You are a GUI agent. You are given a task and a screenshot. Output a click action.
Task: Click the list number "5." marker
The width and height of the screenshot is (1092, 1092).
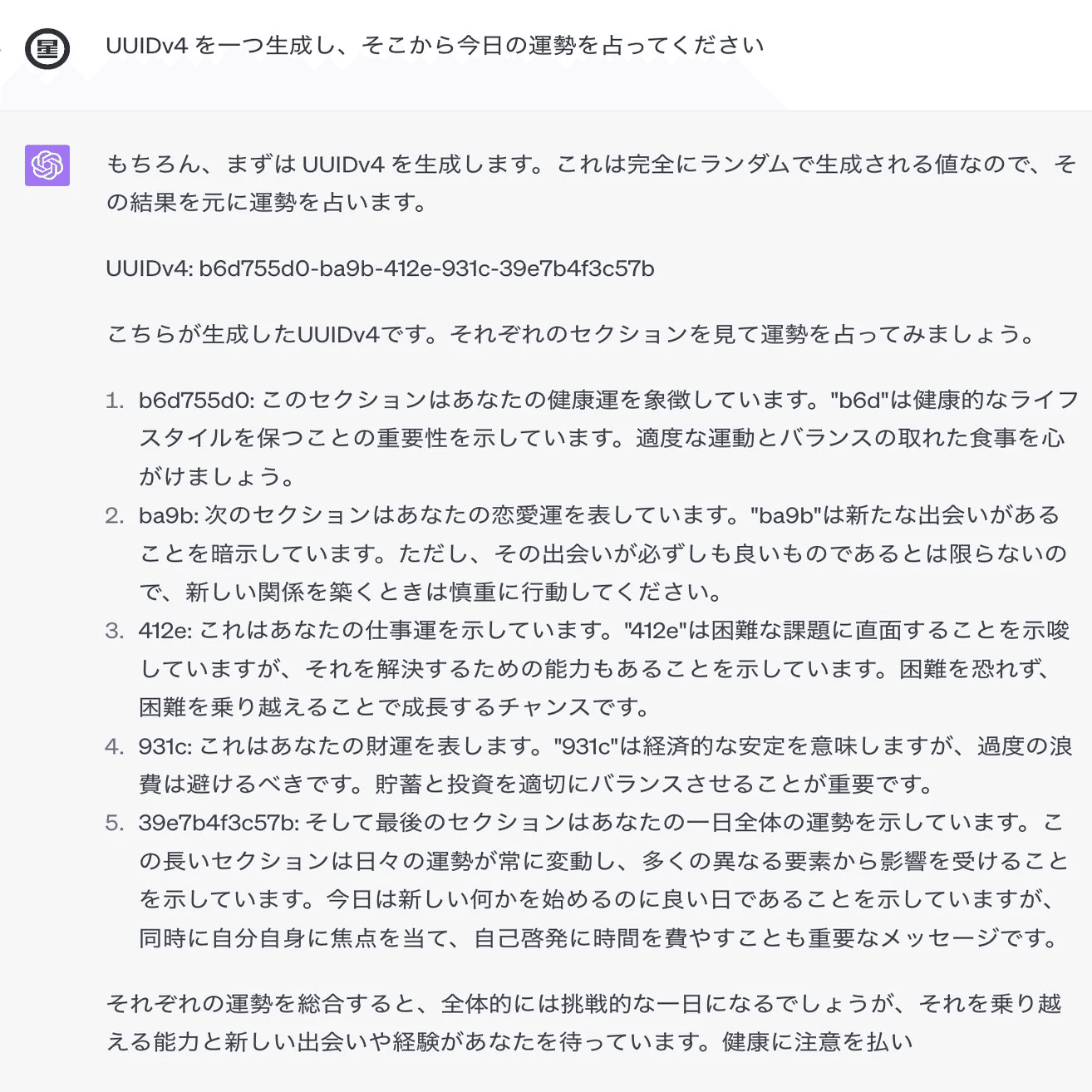click(x=115, y=824)
